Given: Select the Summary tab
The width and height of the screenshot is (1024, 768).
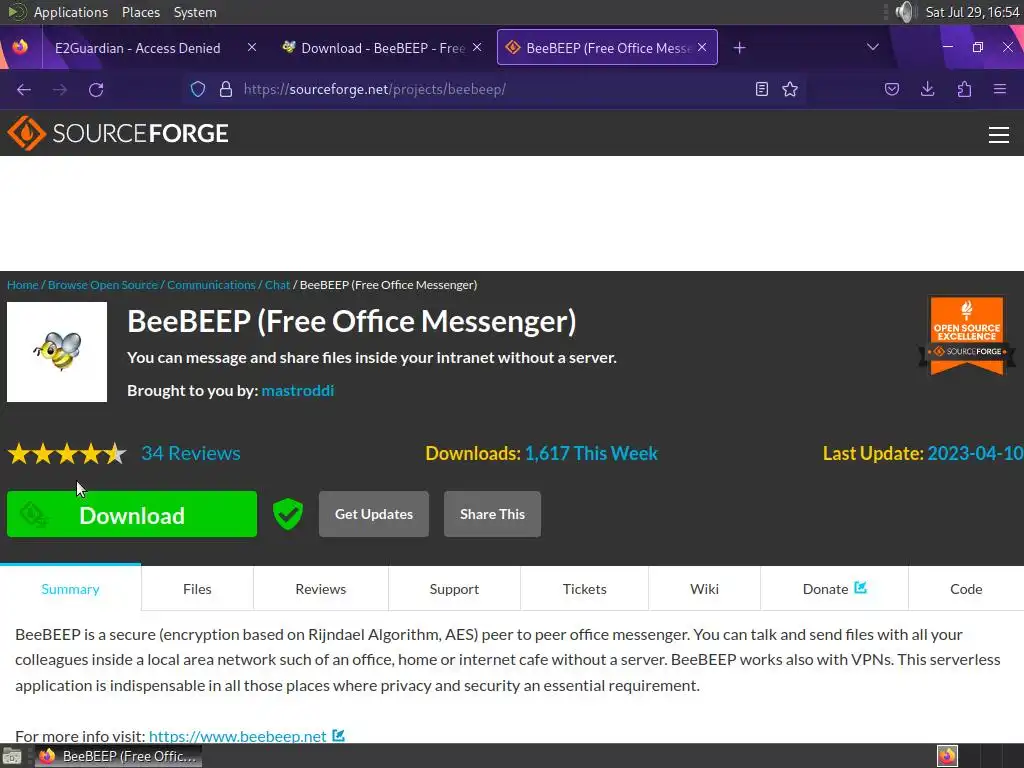Looking at the screenshot, I should point(71,588).
